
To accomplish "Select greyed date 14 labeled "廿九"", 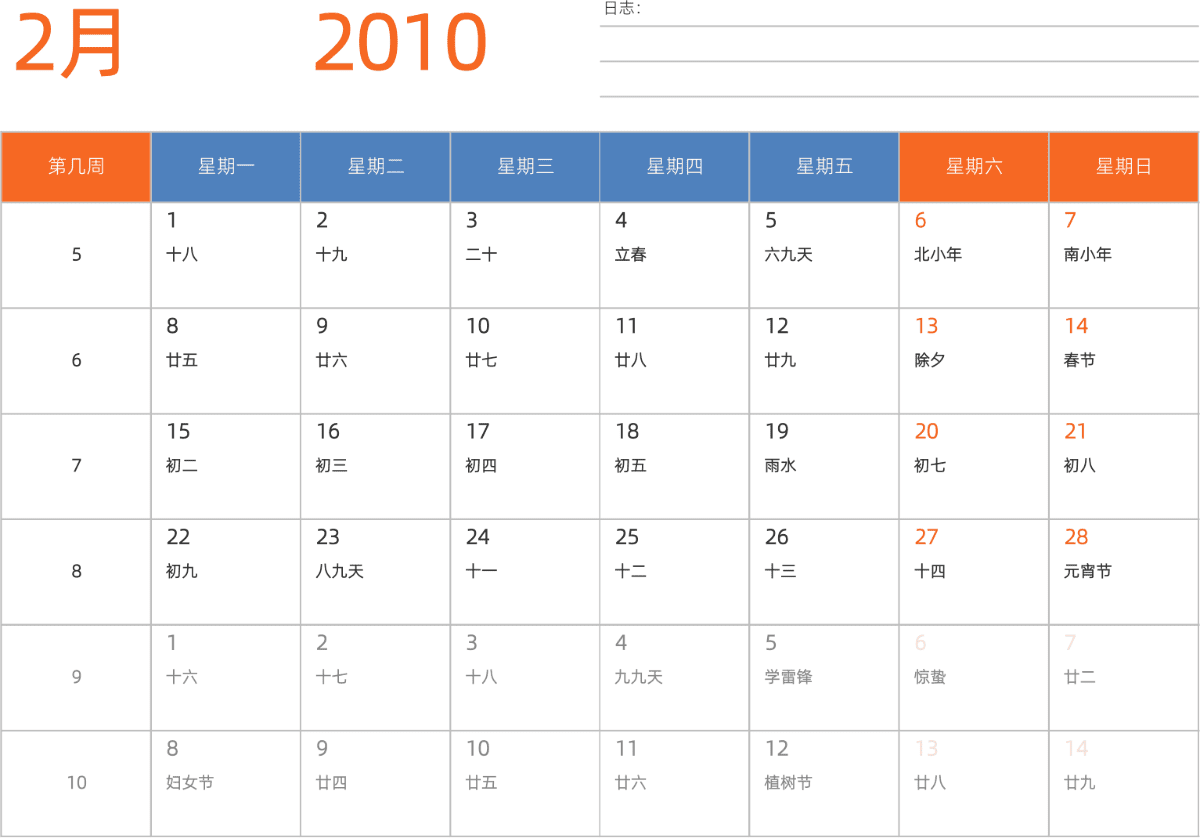I will (x=1124, y=783).
